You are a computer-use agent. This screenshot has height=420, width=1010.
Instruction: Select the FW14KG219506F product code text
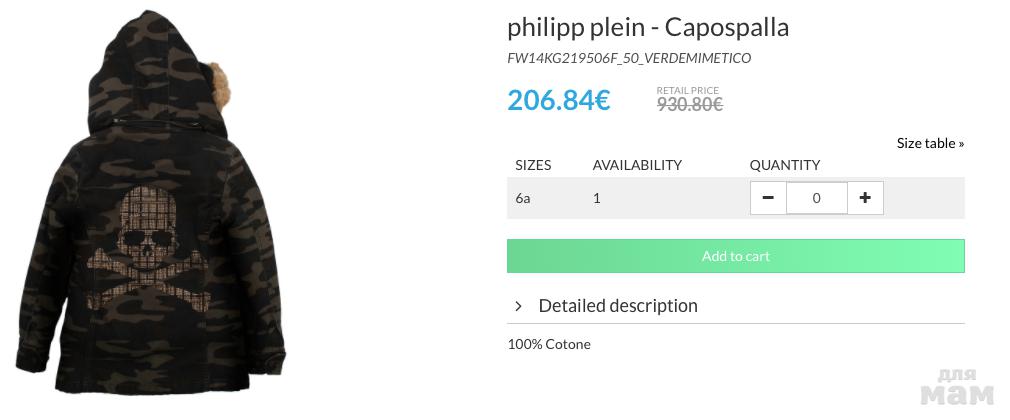[629, 58]
